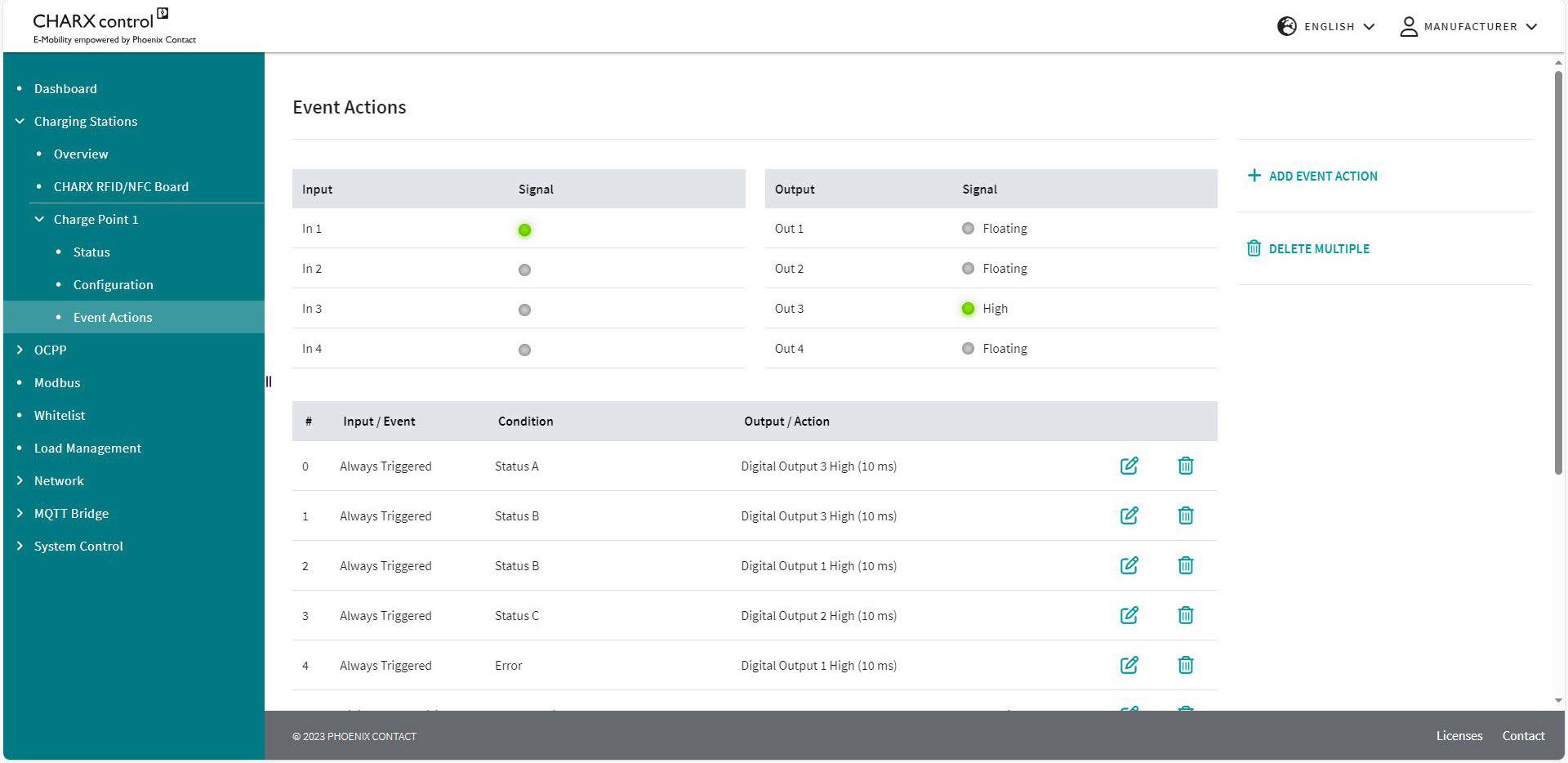Click the Condition column header
Screen dimensions: 1568x763
click(525, 422)
